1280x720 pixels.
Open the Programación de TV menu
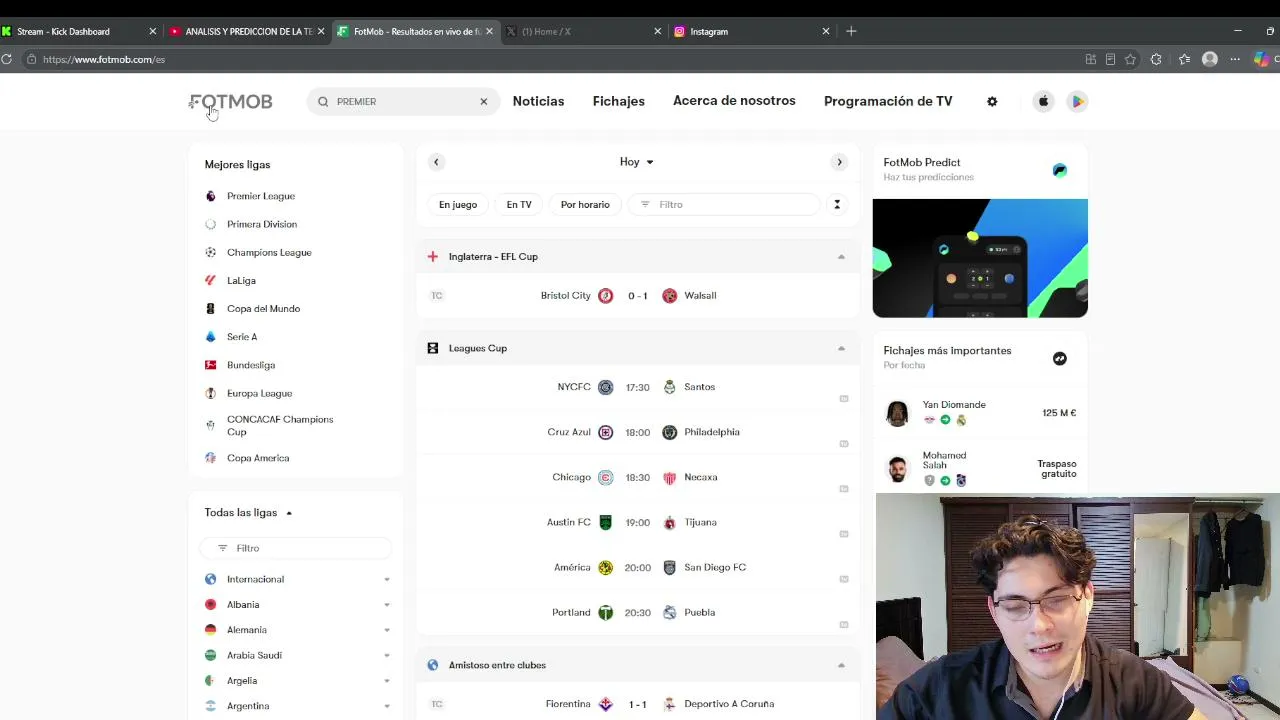click(x=888, y=101)
